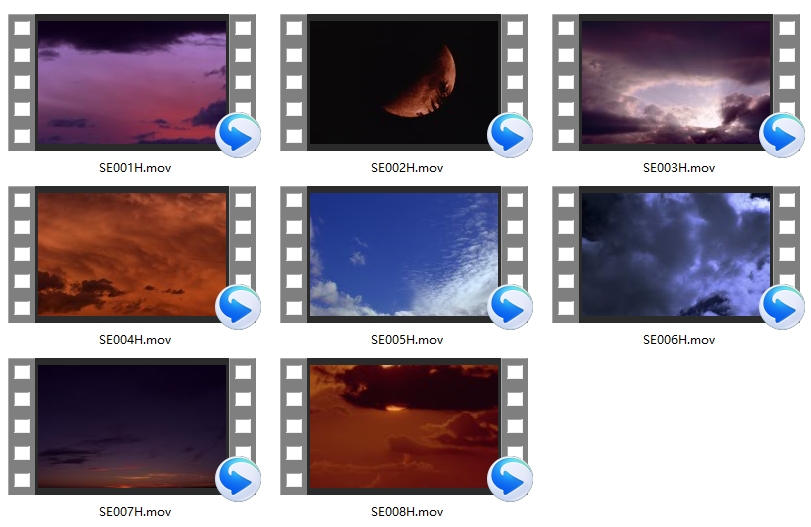Screen dimensions: 811x527
Task: Click the file name SE008H.mov
Action: coord(407,511)
